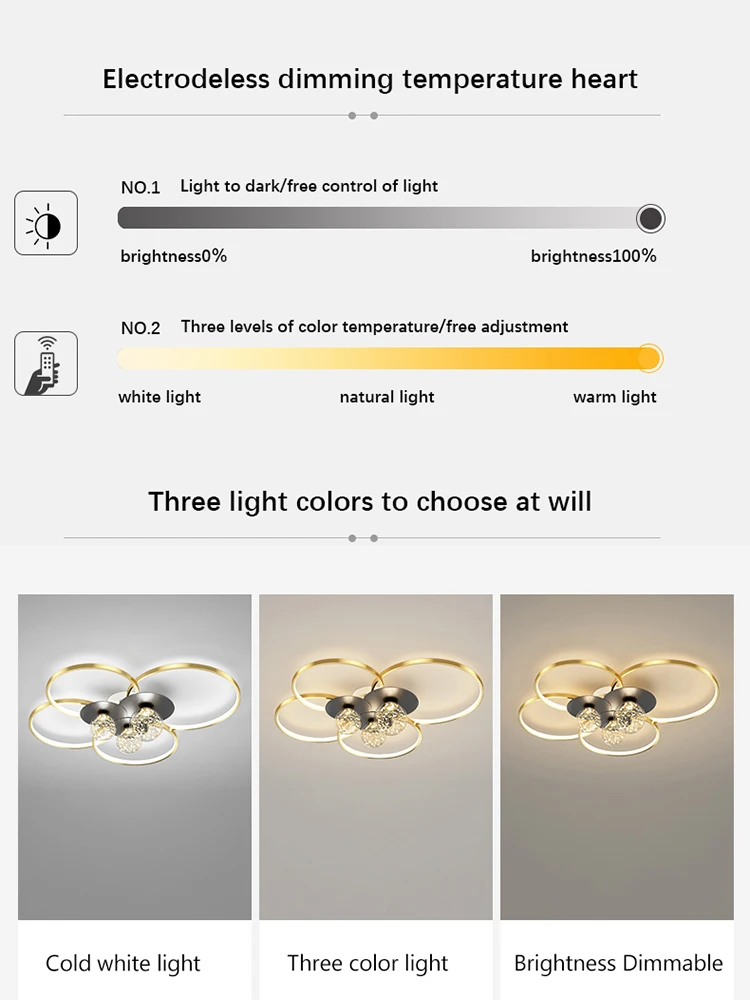Click the "Three color light" caption
This screenshot has height=1000, width=750.
click(368, 964)
